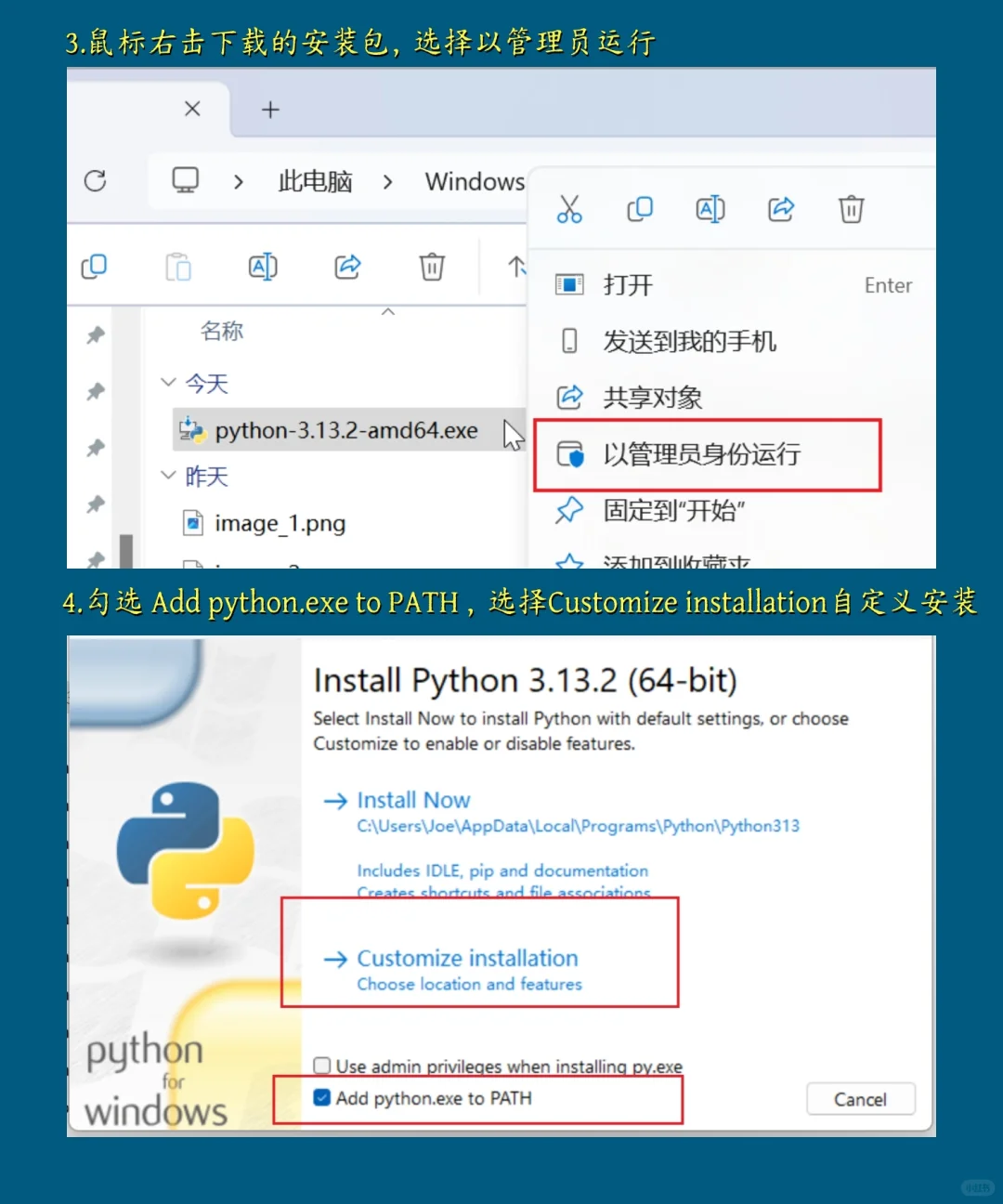Open Customize installation in the Python installer
The image size is (1003, 1204).
coord(467,958)
